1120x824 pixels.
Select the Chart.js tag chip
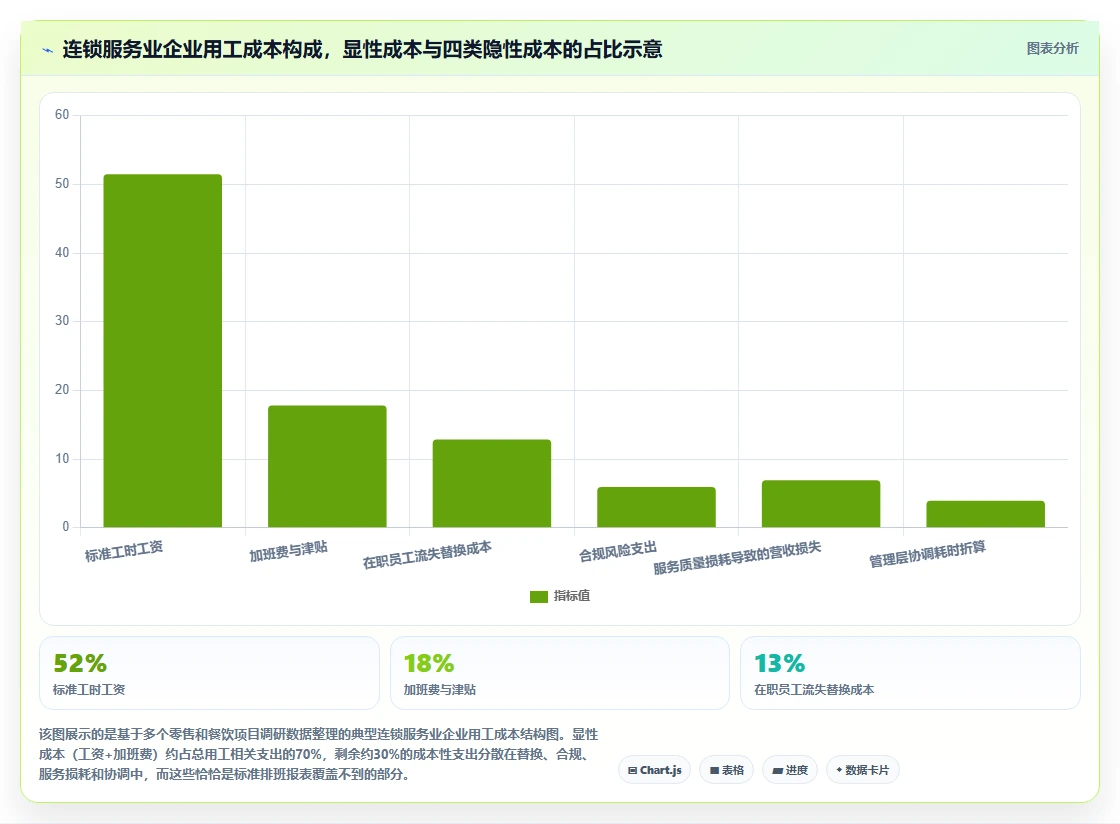point(654,770)
